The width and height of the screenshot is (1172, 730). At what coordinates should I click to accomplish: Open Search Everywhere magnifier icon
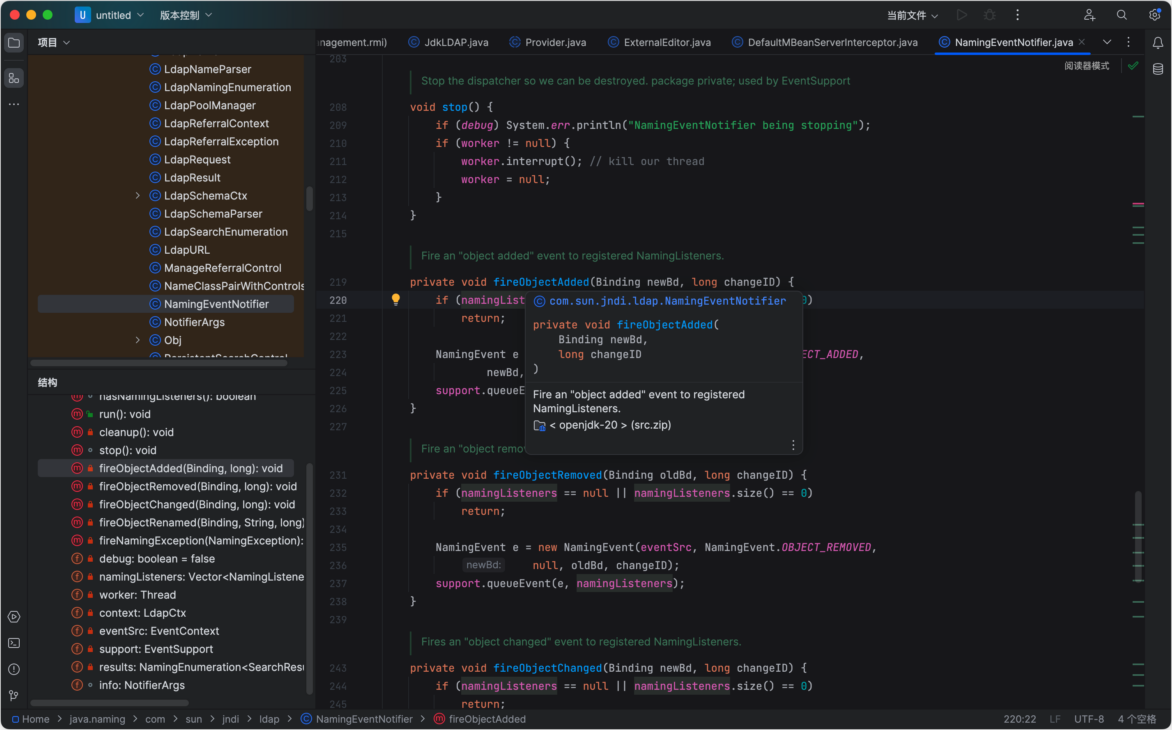click(x=1122, y=15)
